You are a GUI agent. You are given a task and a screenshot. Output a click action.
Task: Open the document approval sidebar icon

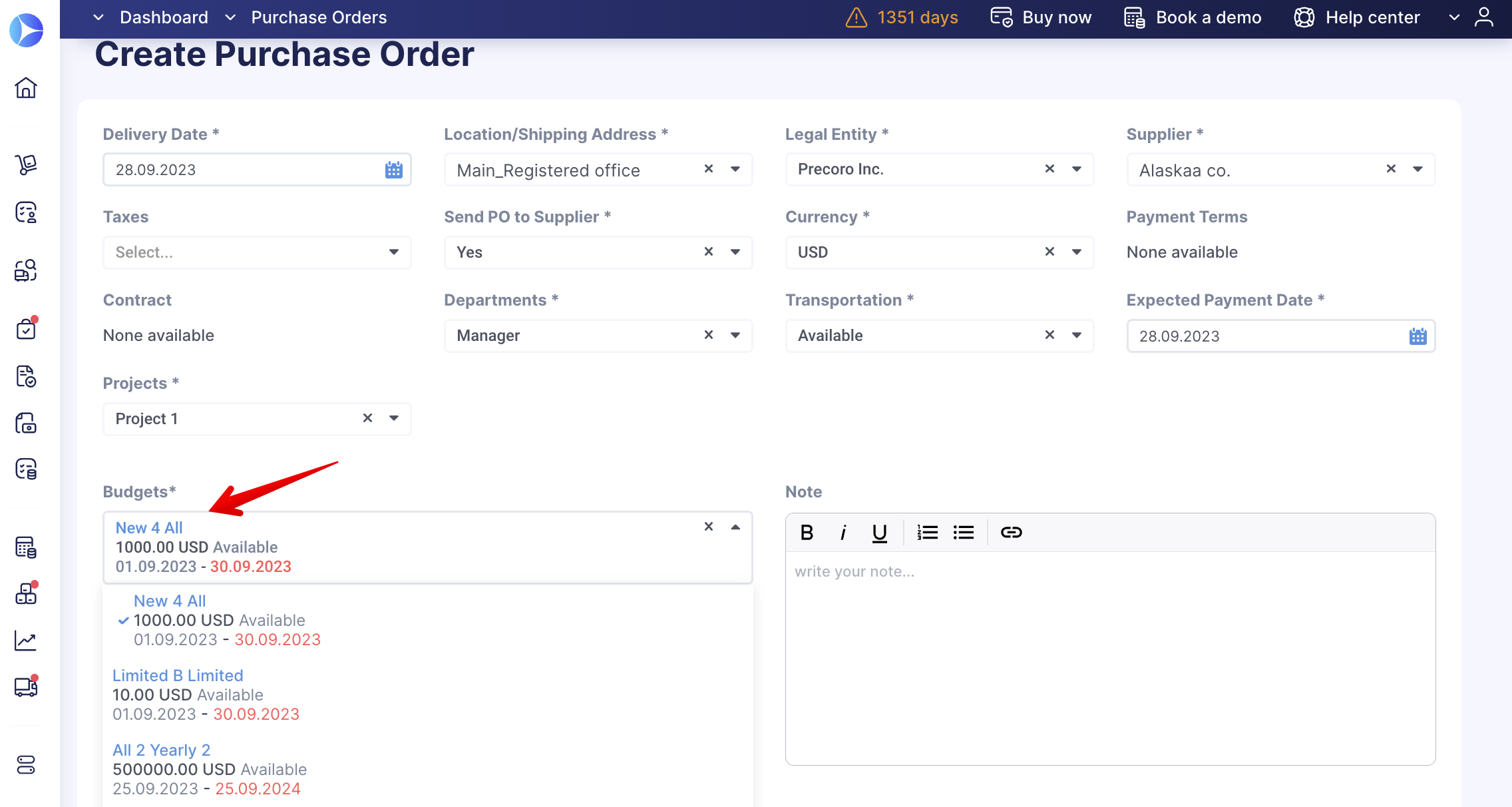pos(26,376)
